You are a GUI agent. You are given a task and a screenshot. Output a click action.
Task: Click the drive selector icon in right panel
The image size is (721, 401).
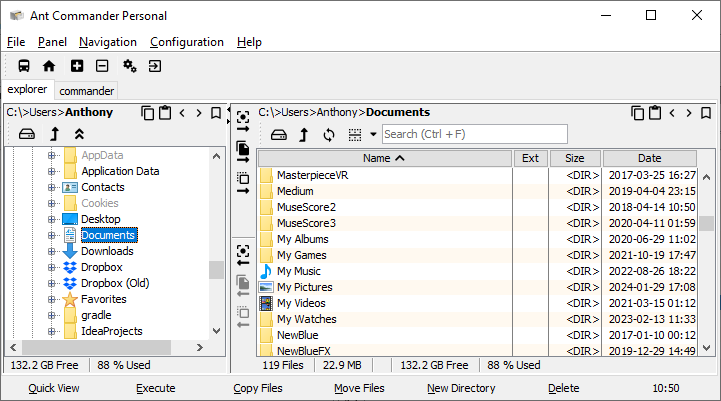click(279, 135)
